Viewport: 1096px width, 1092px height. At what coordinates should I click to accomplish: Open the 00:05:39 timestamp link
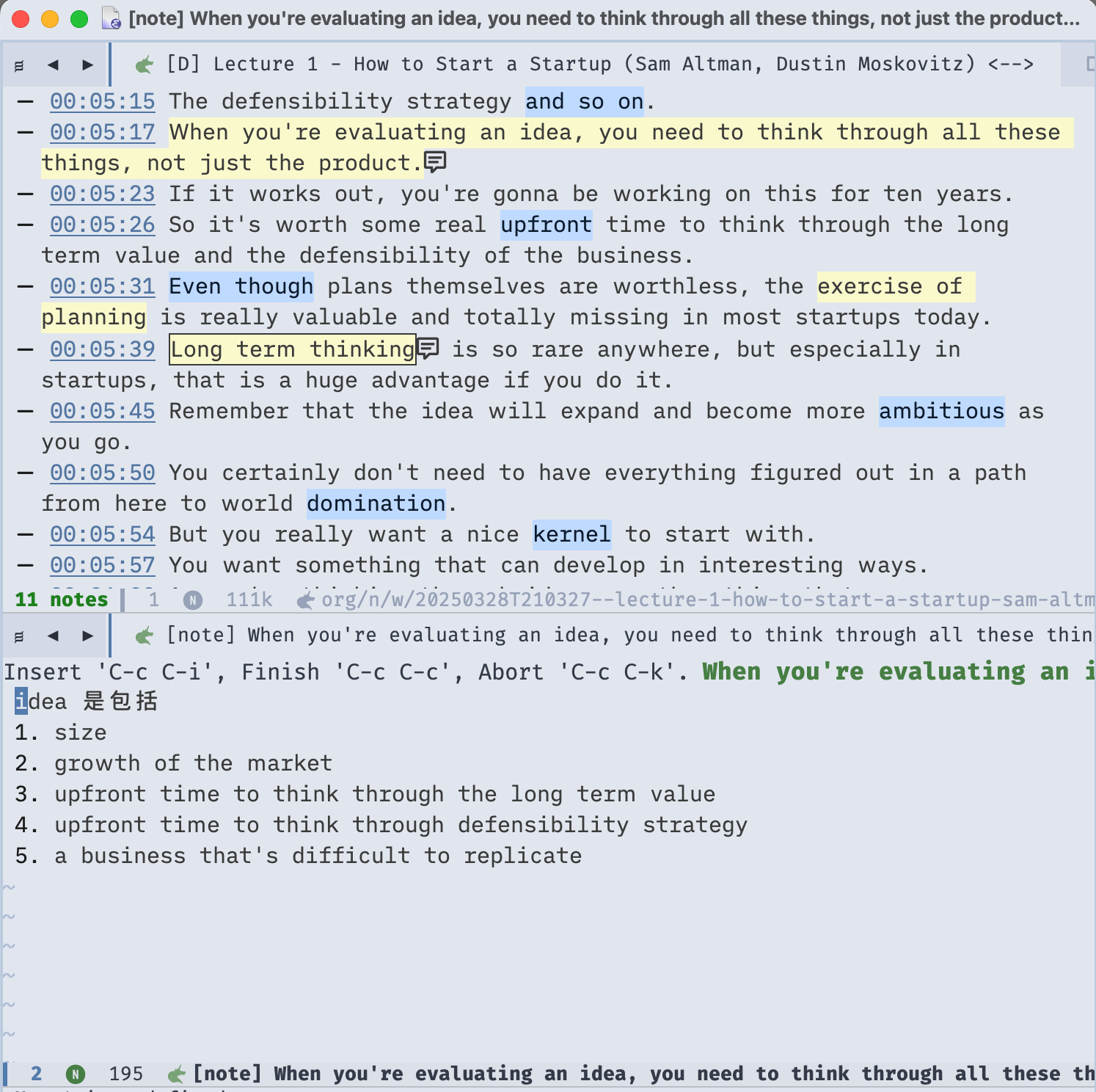tap(103, 349)
